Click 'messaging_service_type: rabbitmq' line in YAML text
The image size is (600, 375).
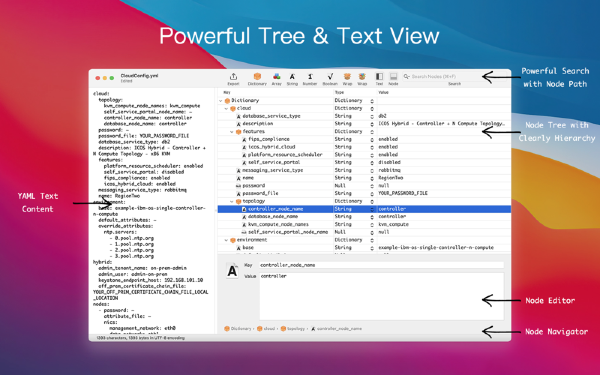142,190
